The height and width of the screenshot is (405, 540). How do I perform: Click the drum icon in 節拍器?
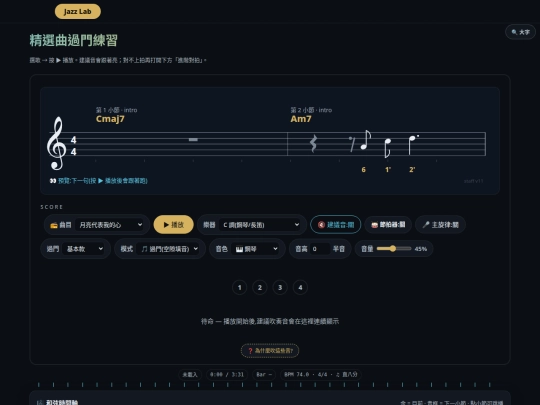(x=375, y=225)
